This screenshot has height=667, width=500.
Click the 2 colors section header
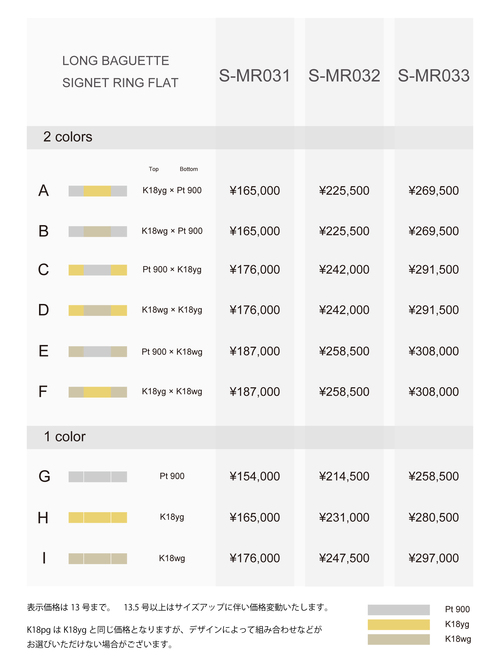250,137
